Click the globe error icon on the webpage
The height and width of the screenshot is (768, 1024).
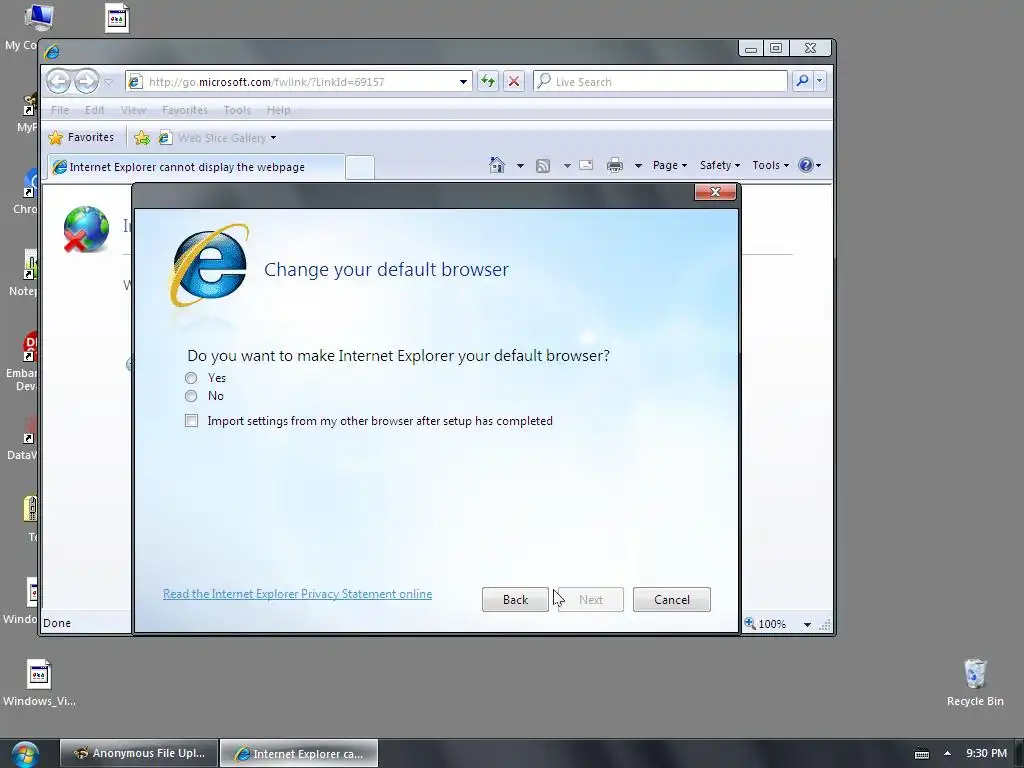point(86,229)
